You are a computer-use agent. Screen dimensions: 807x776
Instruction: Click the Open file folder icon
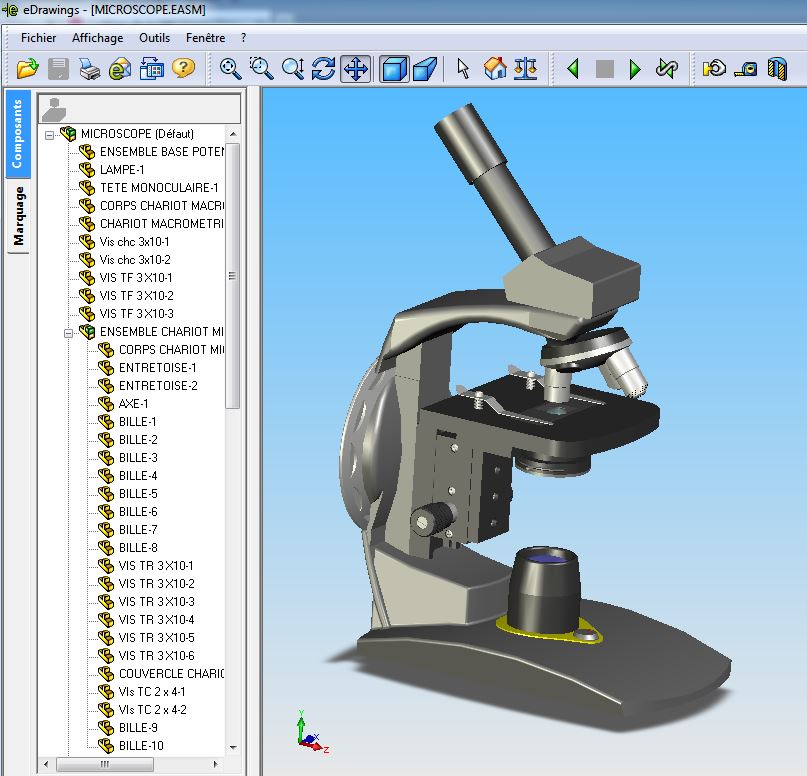tap(27, 68)
